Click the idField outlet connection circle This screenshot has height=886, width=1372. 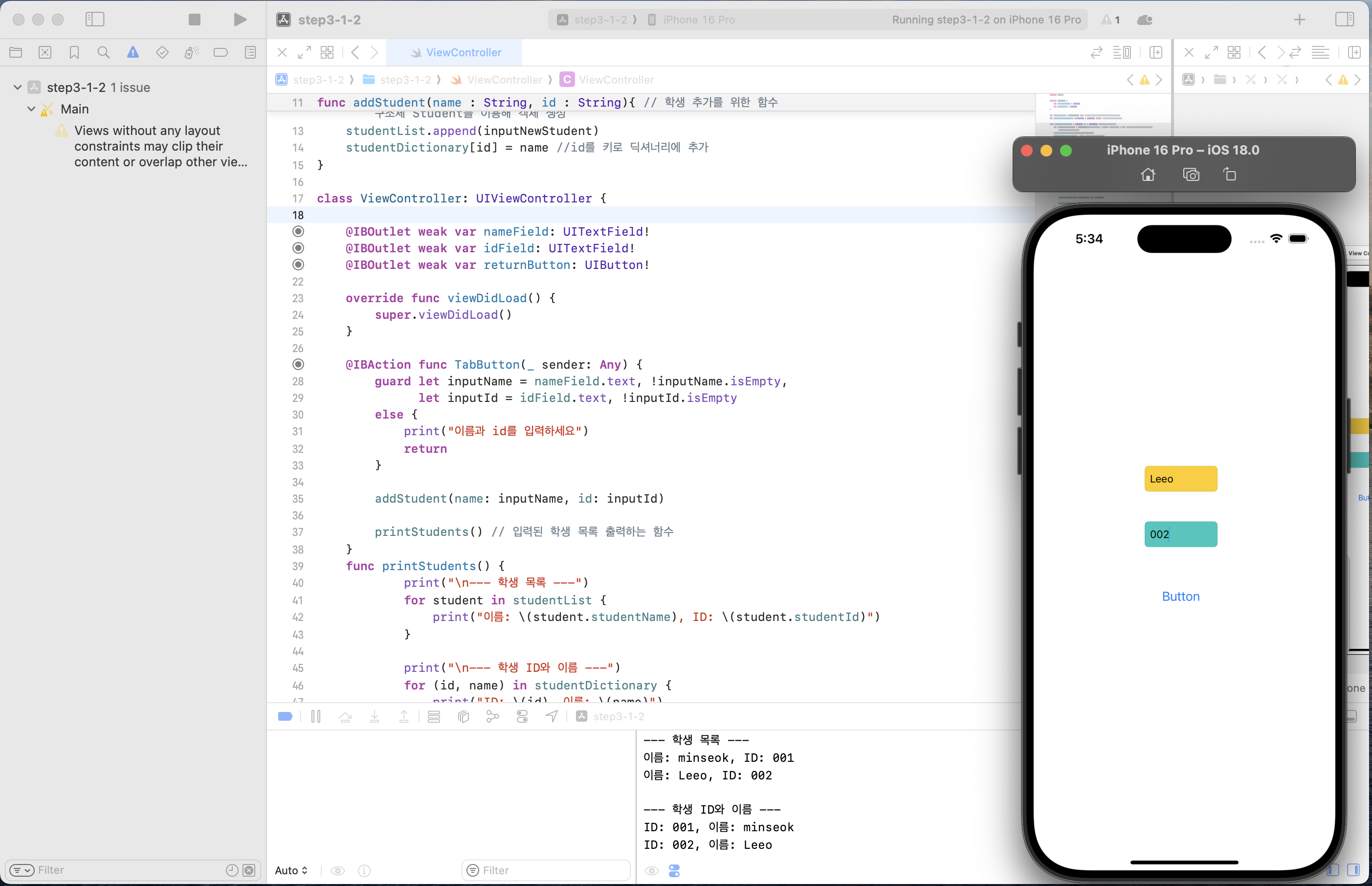pyautogui.click(x=298, y=248)
